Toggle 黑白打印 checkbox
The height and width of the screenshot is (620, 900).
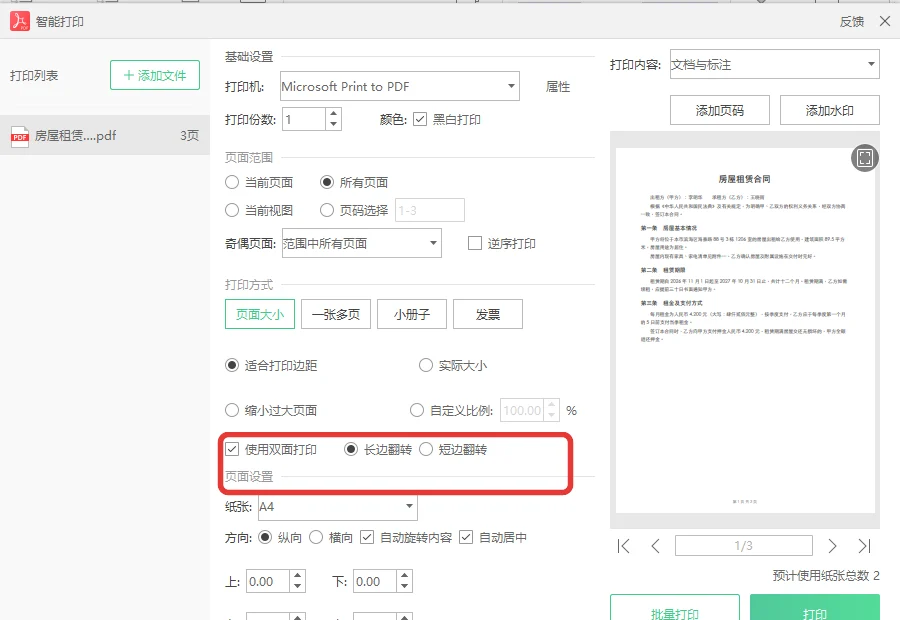click(x=420, y=119)
